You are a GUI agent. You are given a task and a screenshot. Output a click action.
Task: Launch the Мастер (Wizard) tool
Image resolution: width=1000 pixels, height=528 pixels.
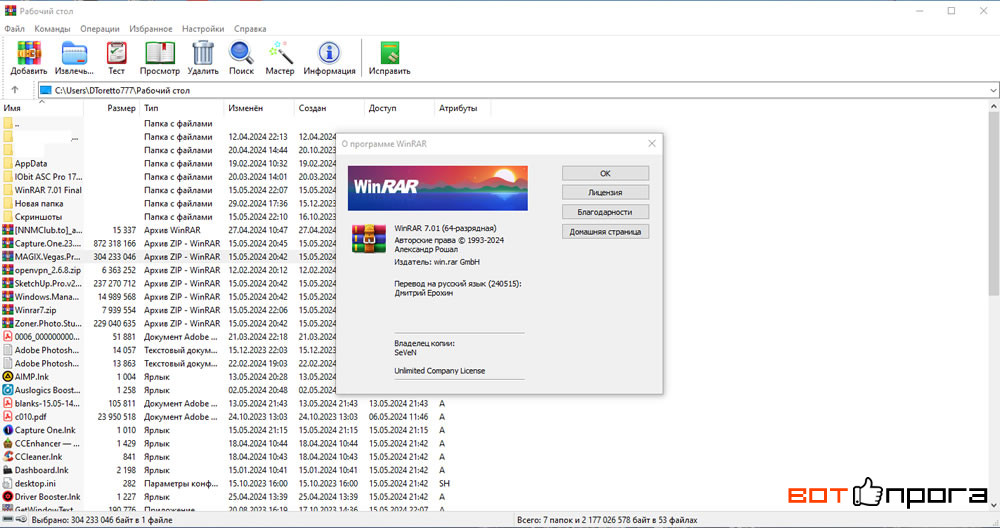[280, 54]
